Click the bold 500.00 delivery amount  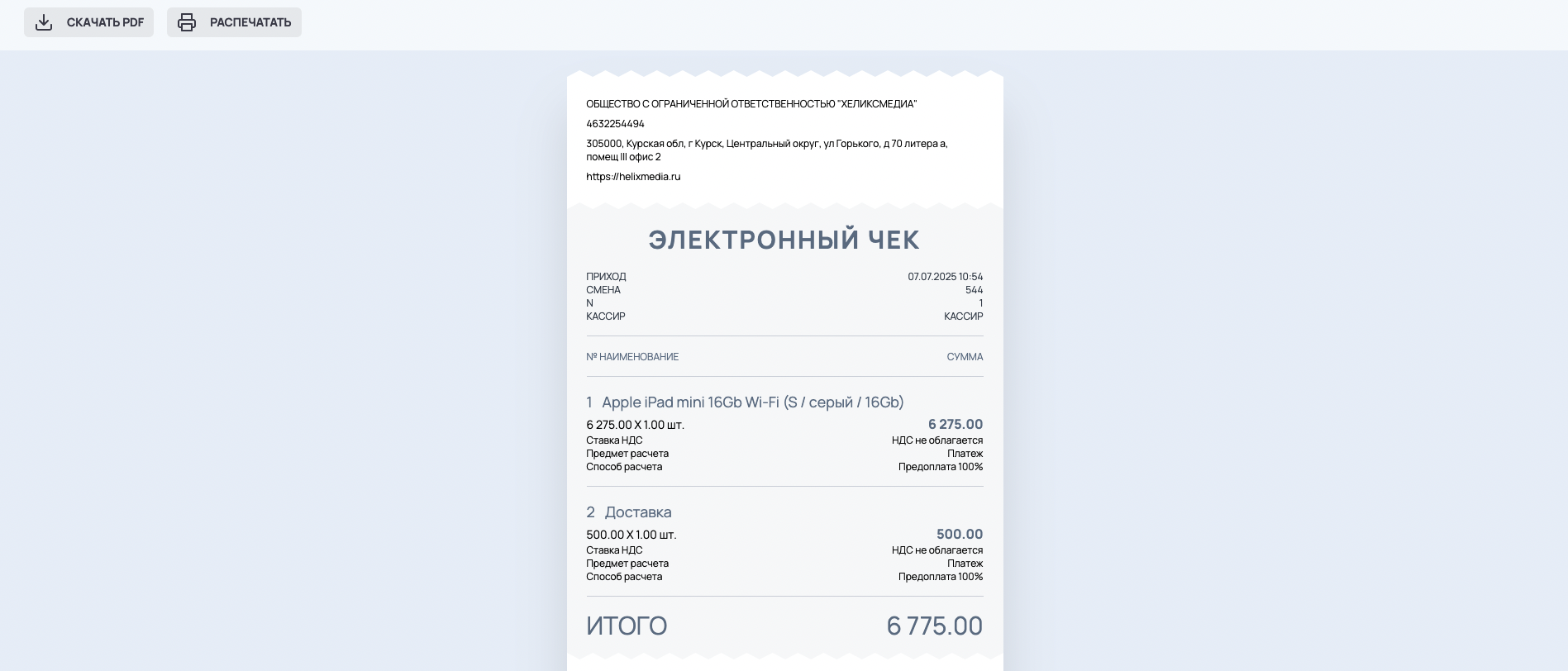pyautogui.click(x=959, y=535)
